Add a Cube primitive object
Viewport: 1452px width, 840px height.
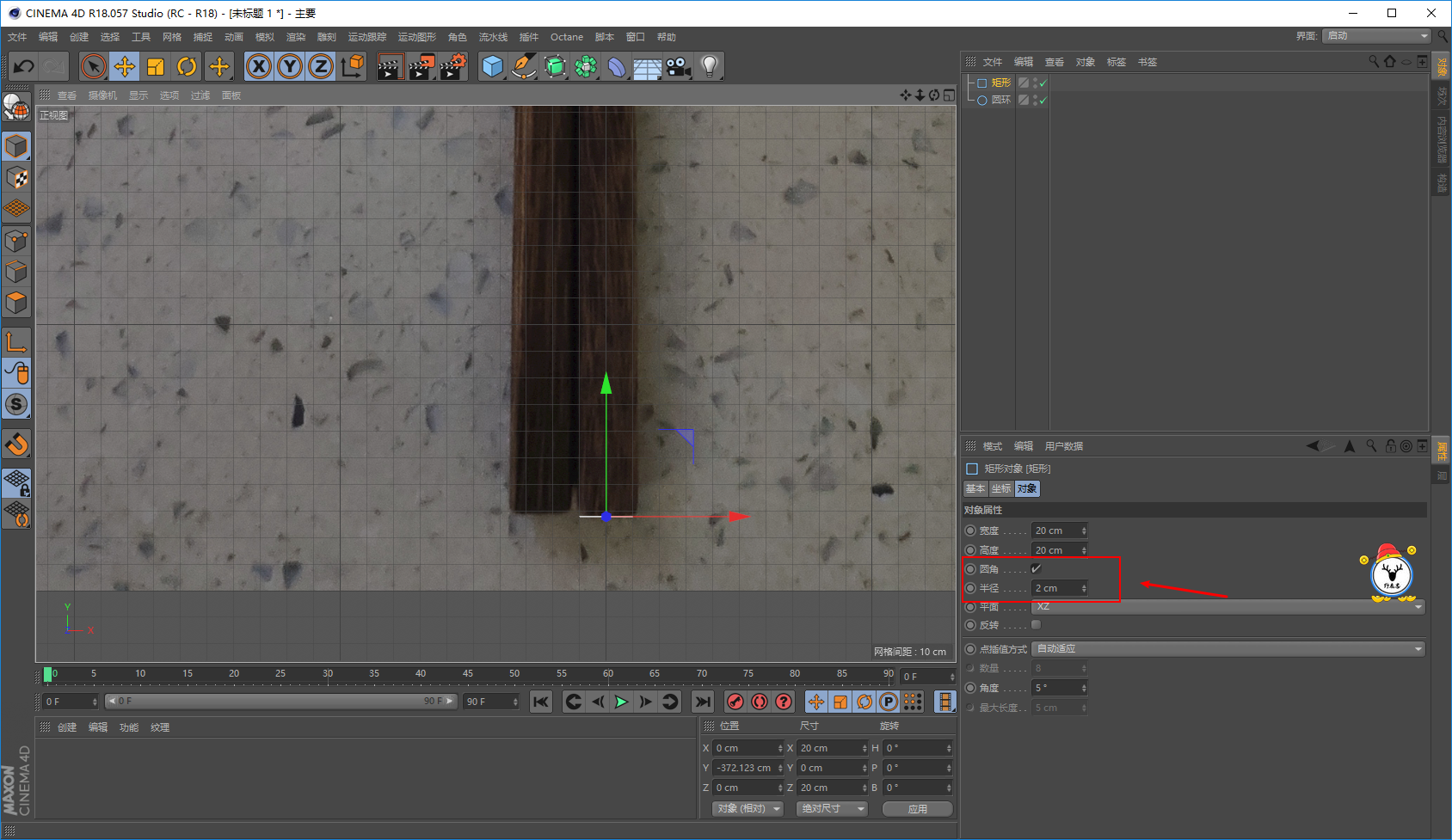point(492,66)
